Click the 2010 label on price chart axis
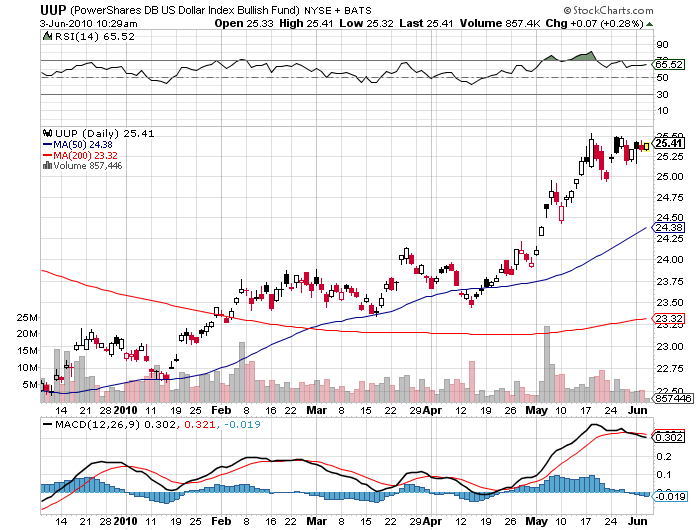 coord(126,410)
